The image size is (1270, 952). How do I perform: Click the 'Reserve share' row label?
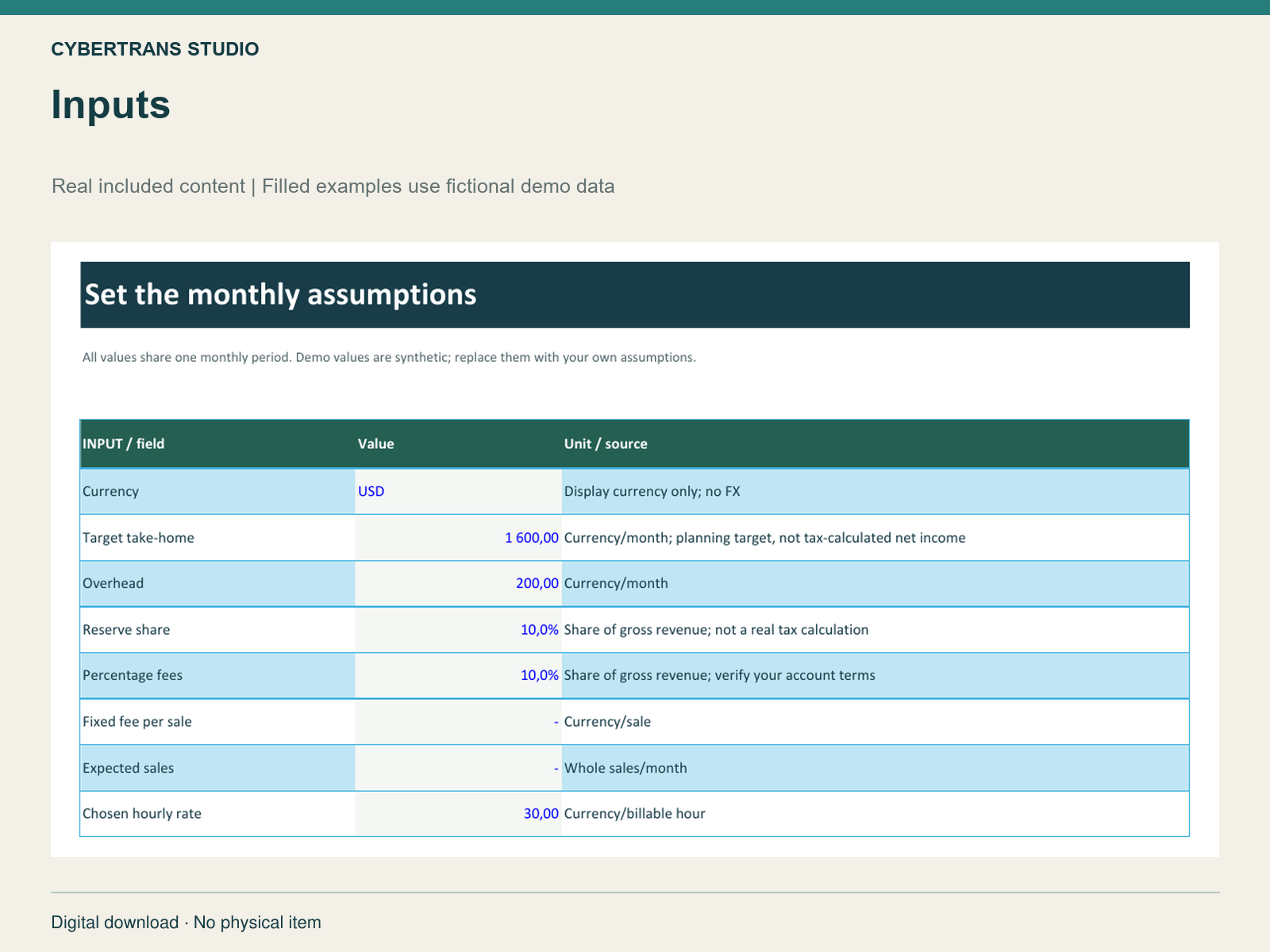point(126,630)
